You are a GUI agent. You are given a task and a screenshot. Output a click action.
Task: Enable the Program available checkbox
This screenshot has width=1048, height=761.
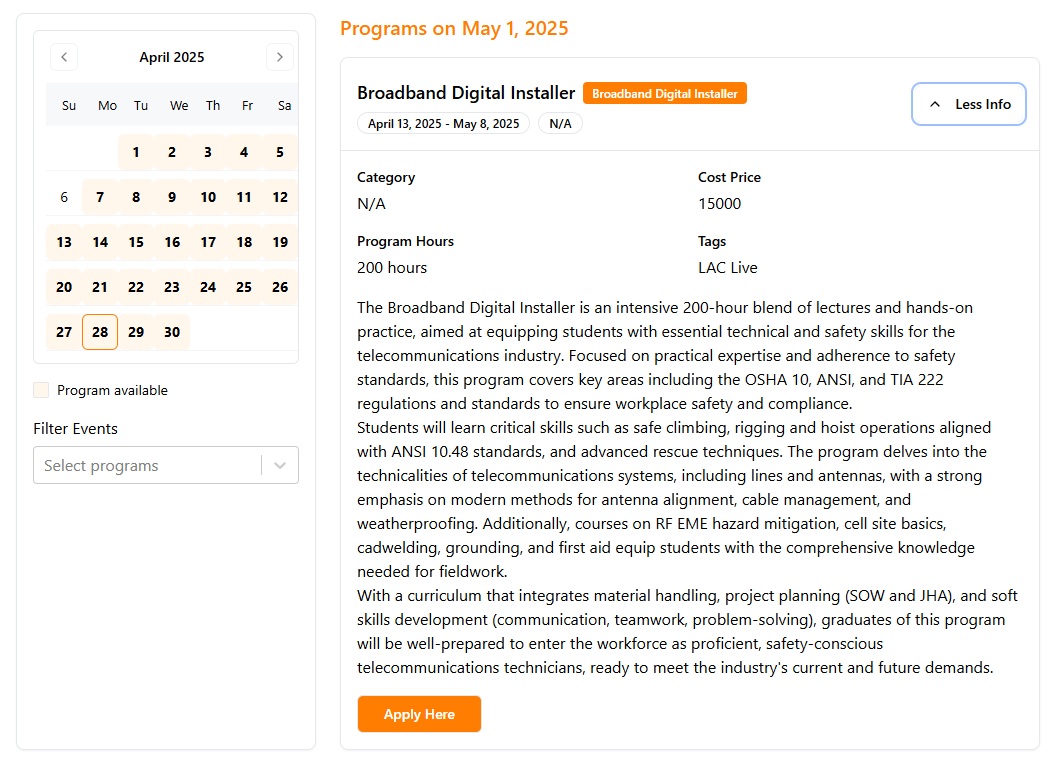pos(41,390)
